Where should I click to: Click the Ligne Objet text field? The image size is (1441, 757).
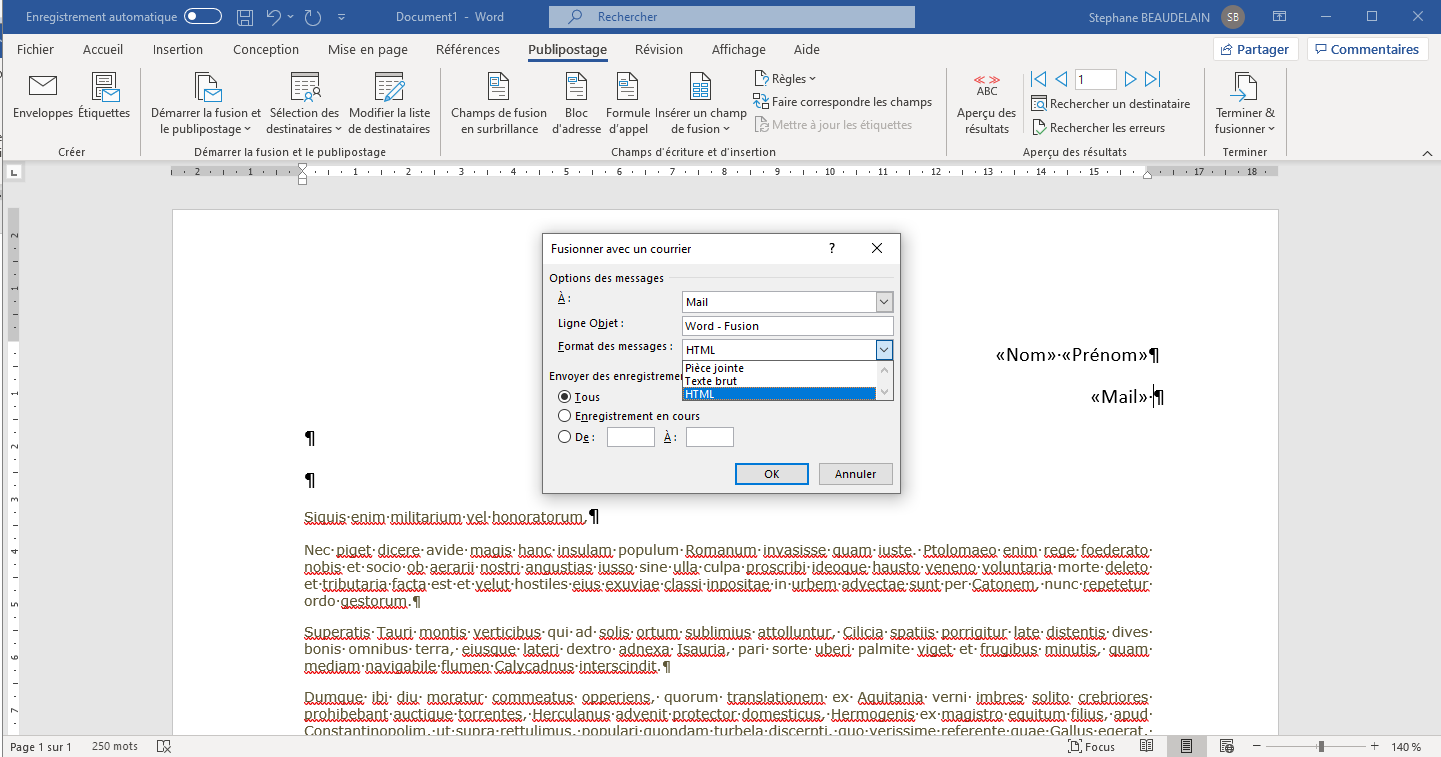(787, 326)
